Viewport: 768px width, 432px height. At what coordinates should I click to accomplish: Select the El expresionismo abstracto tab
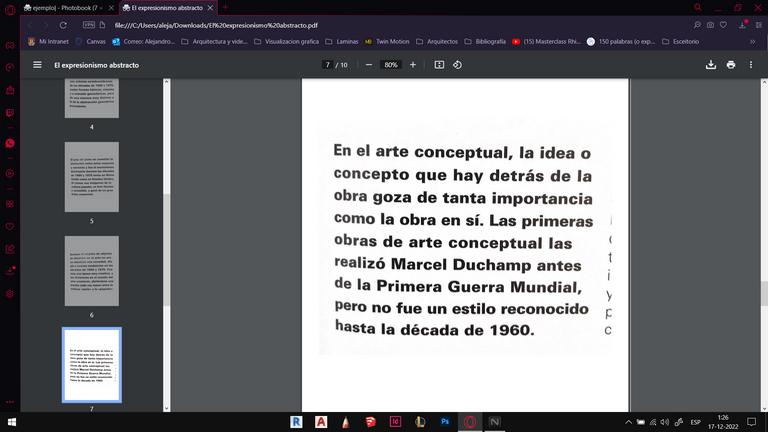tap(166, 8)
